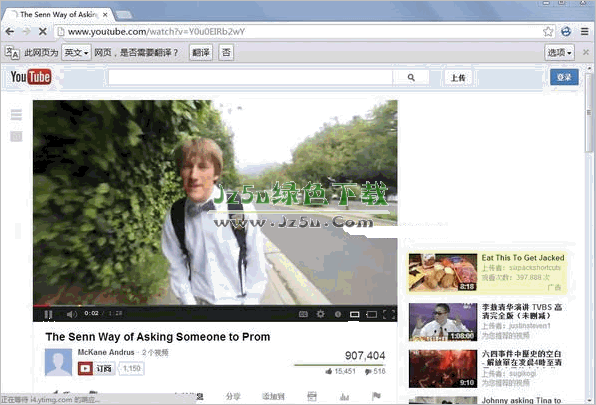Click the IE tab extension icon
The width and height of the screenshot is (596, 405).
[x=566, y=32]
